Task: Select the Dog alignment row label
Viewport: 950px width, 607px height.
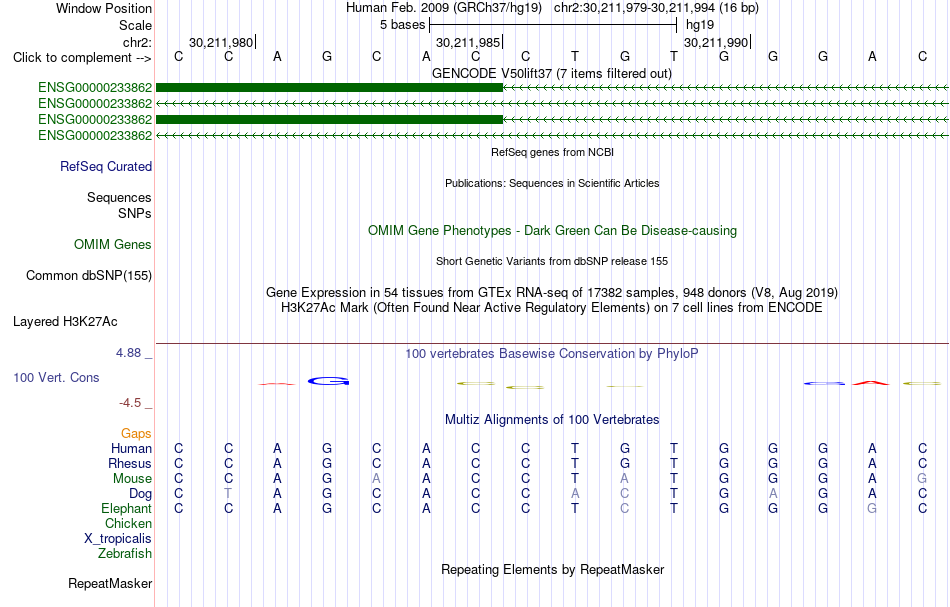Action: (141, 494)
